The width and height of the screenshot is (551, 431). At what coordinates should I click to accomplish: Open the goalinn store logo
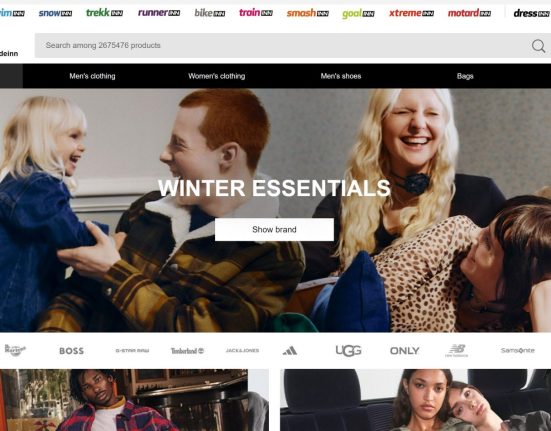click(358, 14)
